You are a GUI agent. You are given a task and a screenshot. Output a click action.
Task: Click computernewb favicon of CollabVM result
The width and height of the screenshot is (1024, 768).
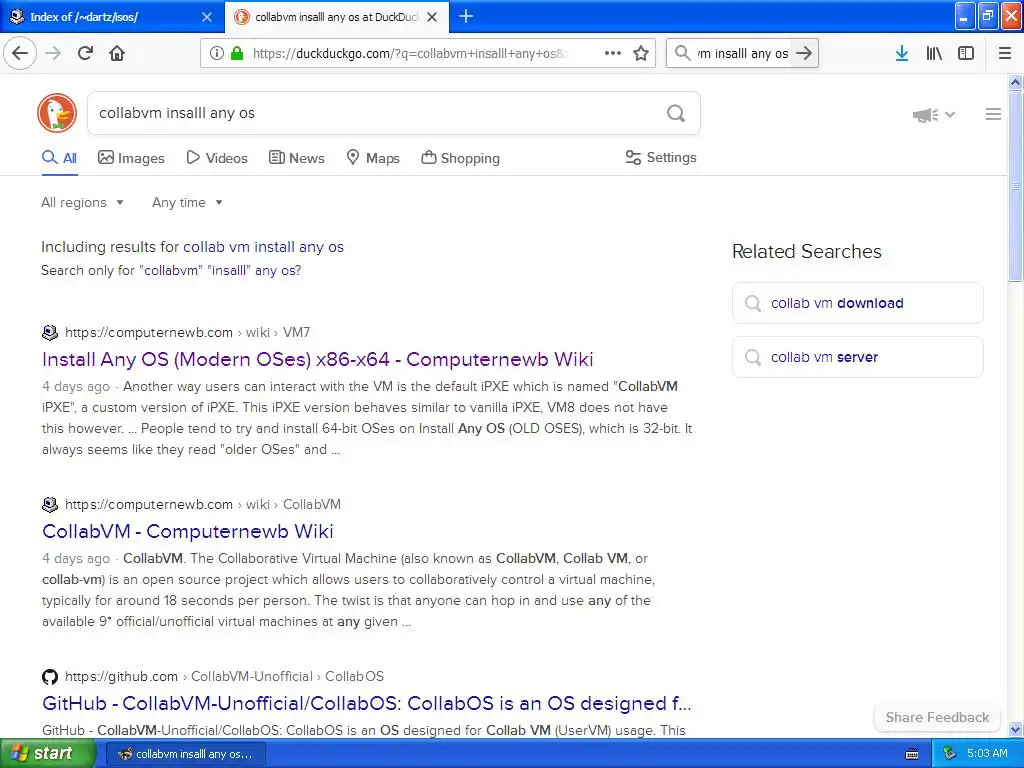50,505
